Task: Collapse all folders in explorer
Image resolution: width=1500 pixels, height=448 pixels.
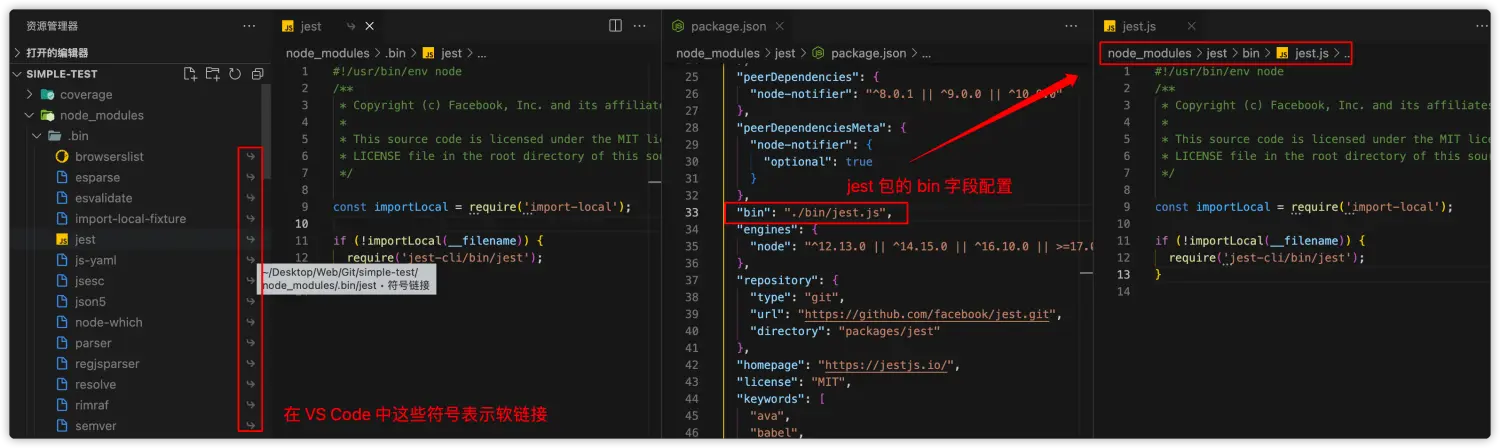Action: (x=257, y=74)
